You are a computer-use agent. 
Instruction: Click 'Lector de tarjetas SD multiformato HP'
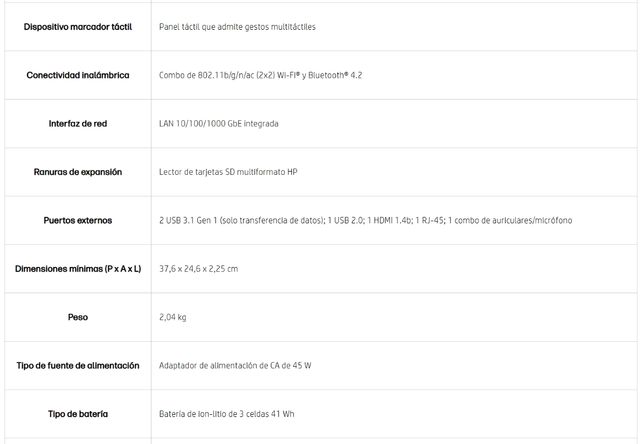[228, 172]
